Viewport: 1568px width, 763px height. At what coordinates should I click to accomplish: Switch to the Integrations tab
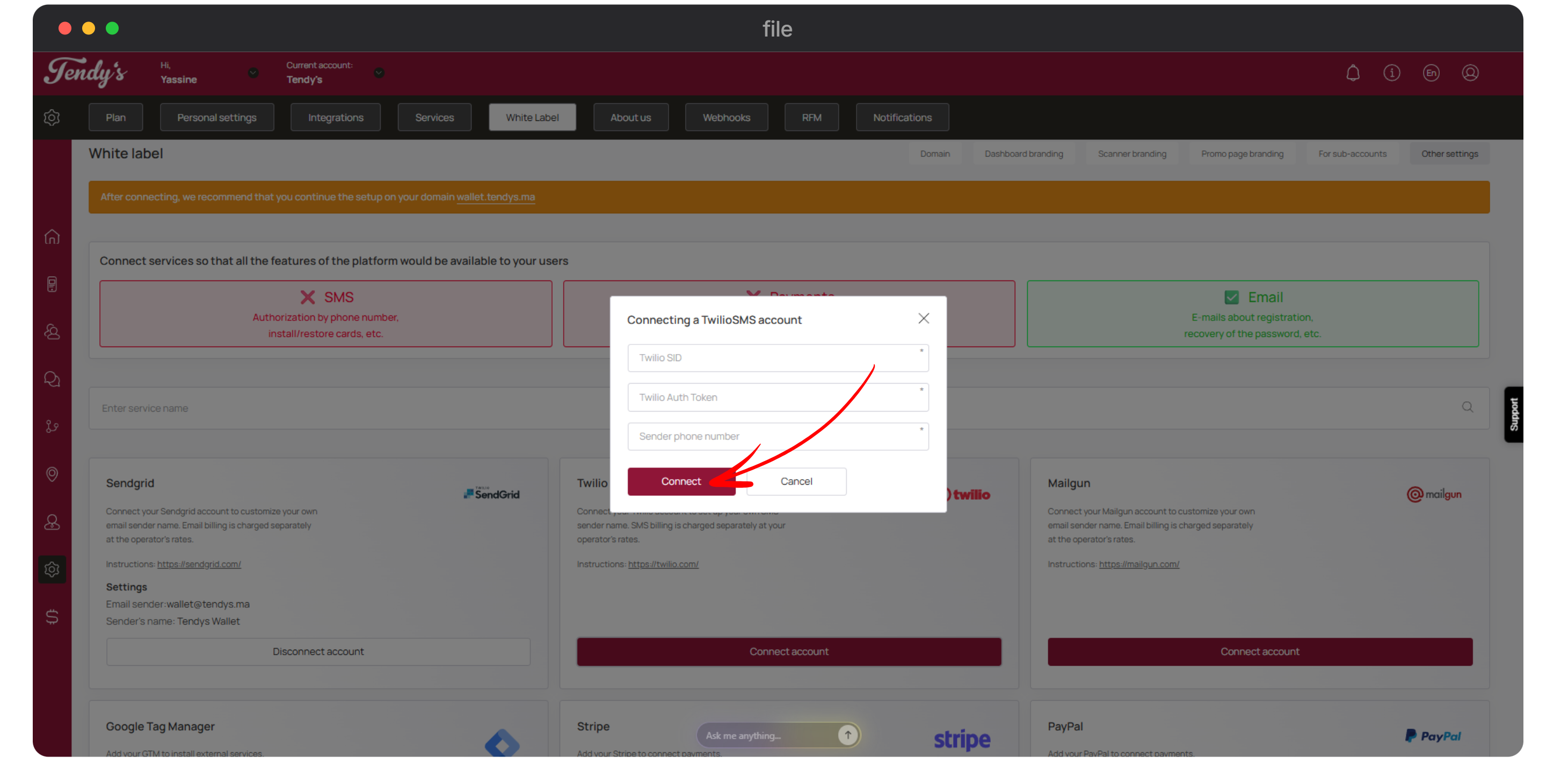coord(336,118)
